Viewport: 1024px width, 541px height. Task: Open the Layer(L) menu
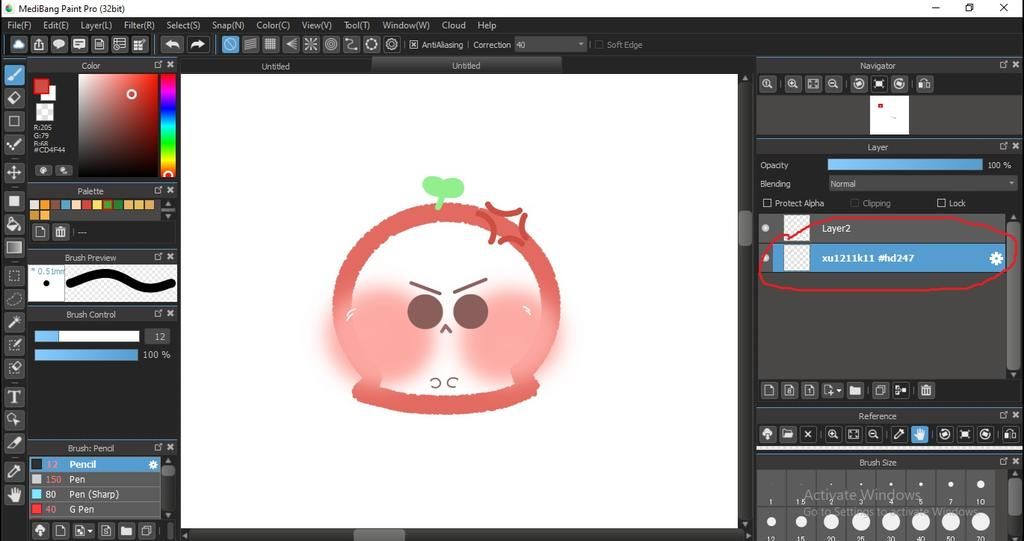pos(96,25)
